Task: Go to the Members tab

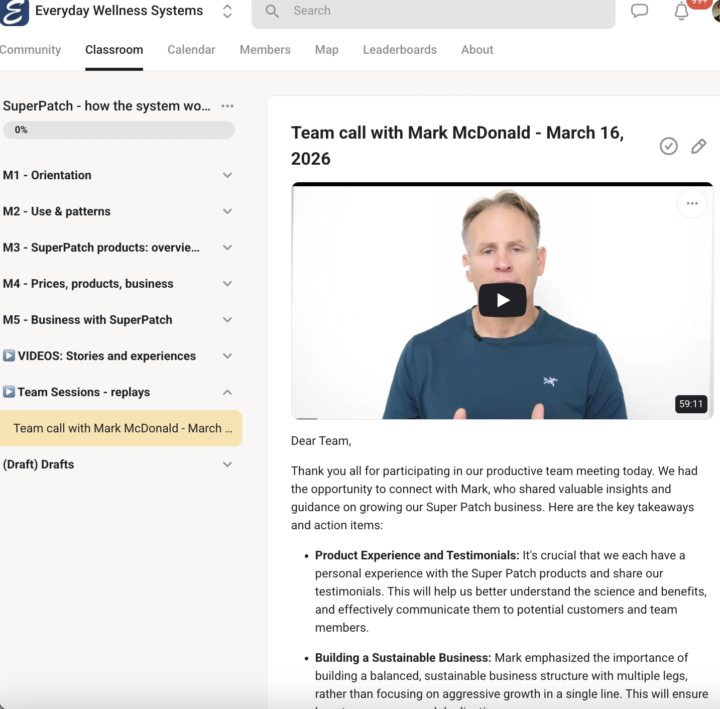Action: click(265, 50)
